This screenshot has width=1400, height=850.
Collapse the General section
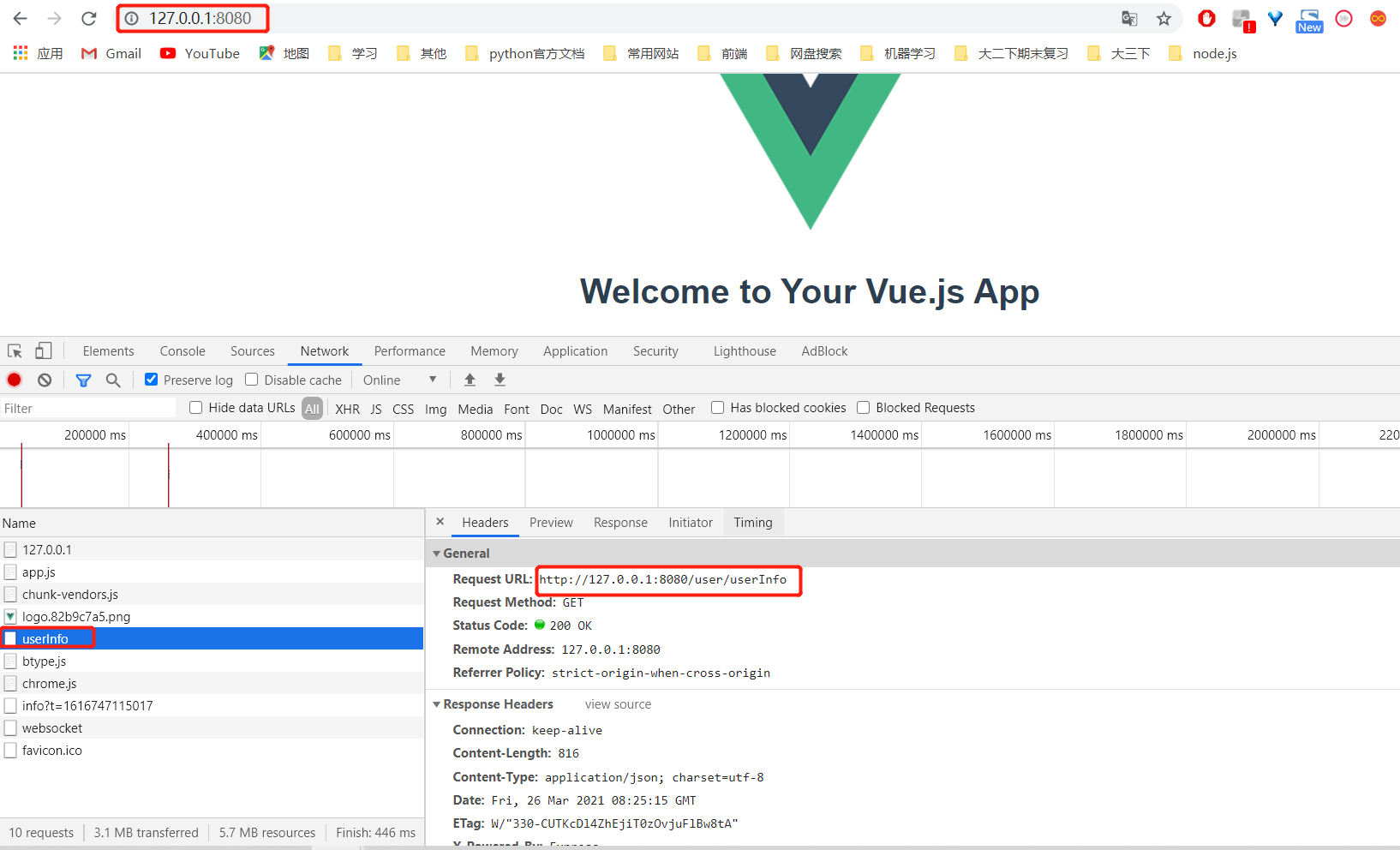tap(436, 554)
